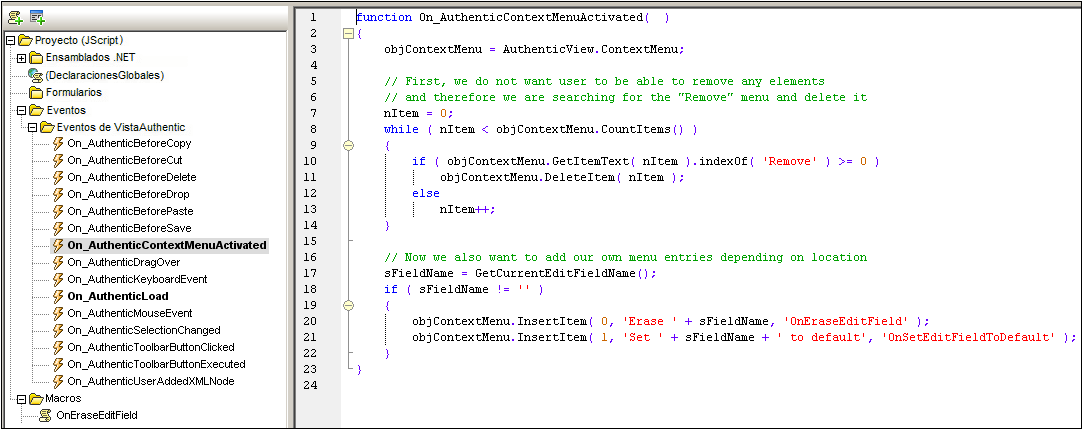Collapse the Macros folder node
This screenshot has height=430, width=1083.
tap(21, 398)
